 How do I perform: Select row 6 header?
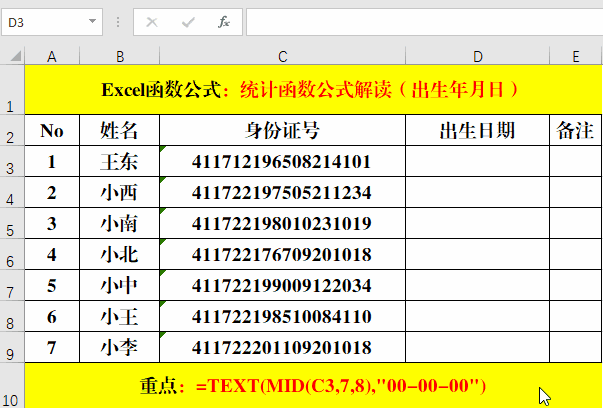tap(12, 254)
